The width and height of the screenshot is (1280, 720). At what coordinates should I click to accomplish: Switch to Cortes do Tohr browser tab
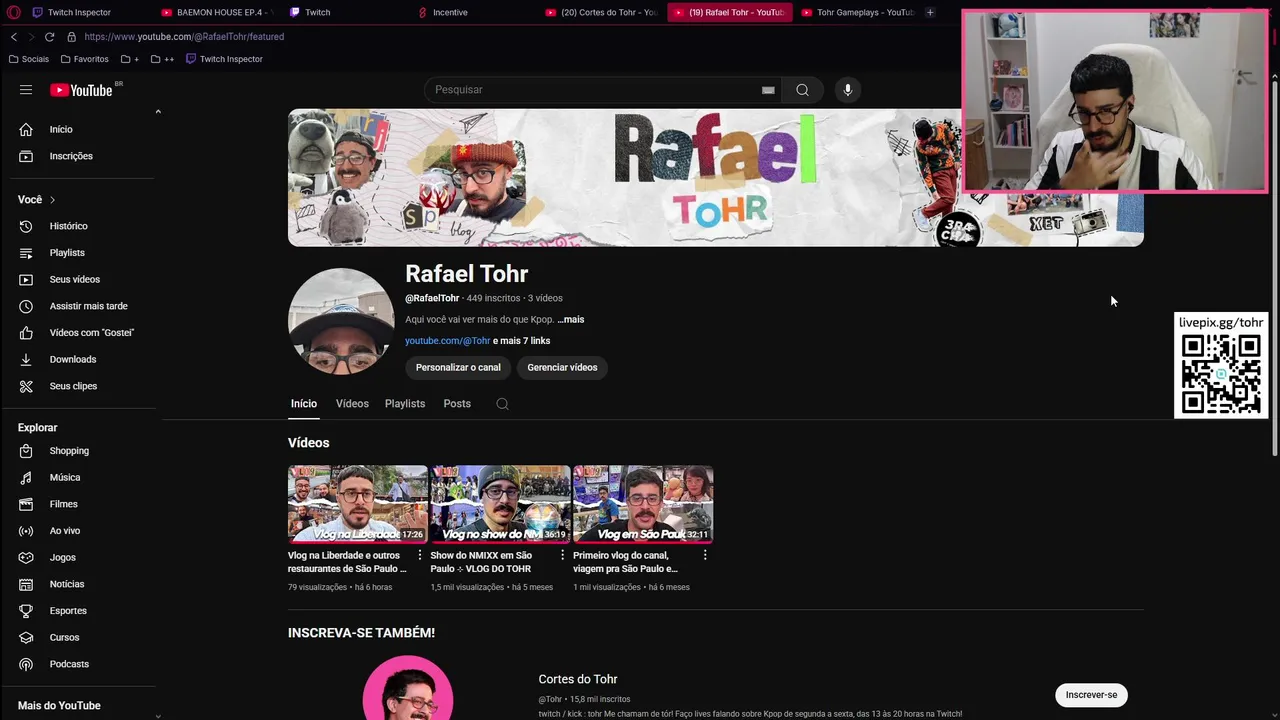point(601,12)
